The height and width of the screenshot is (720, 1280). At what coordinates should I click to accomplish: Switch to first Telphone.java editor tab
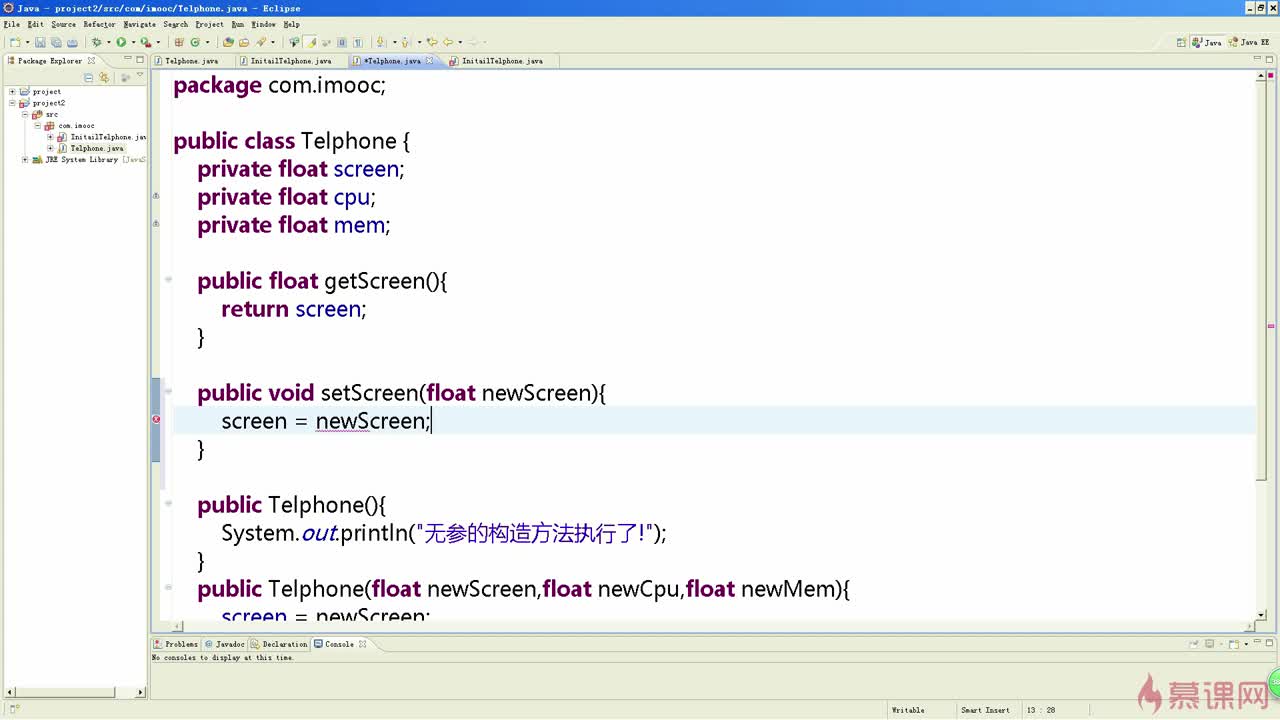(x=191, y=61)
